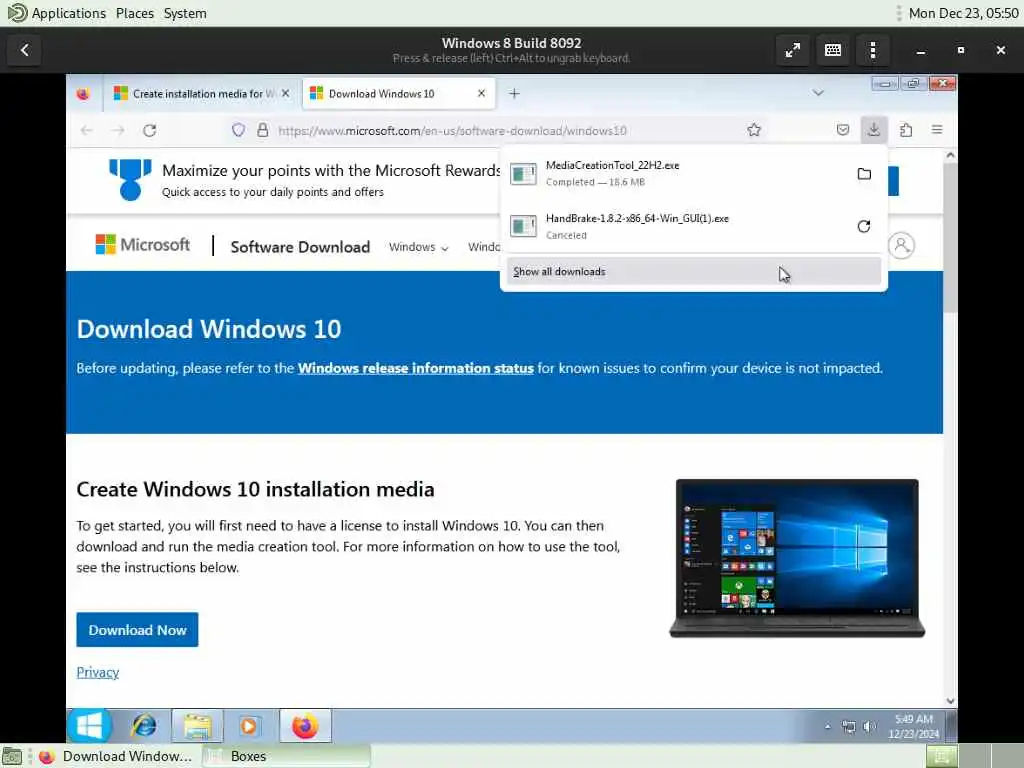1024x768 pixels.
Task: Click the Downloads toolbar arrow icon
Action: 874,130
